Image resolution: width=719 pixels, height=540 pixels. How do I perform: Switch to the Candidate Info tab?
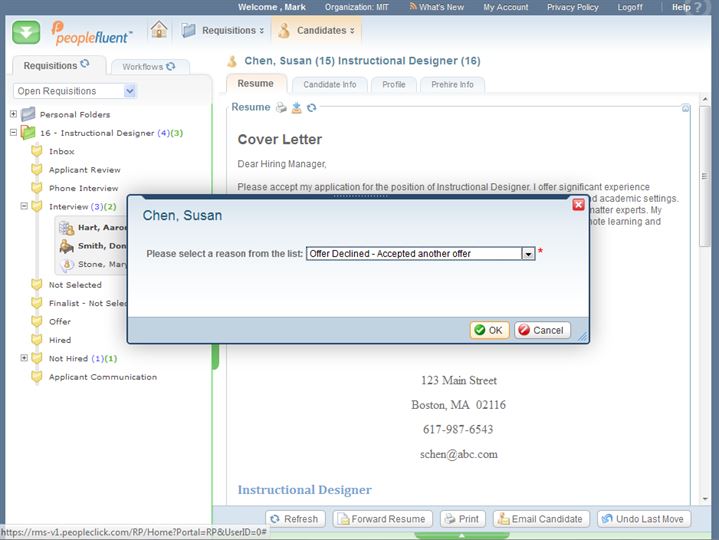[x=329, y=84]
